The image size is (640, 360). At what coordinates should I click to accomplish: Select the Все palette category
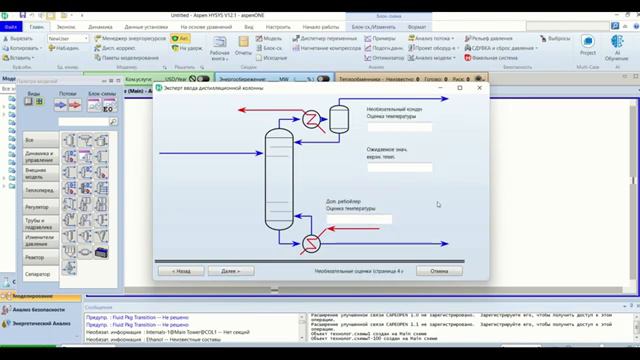pyautogui.click(x=41, y=140)
